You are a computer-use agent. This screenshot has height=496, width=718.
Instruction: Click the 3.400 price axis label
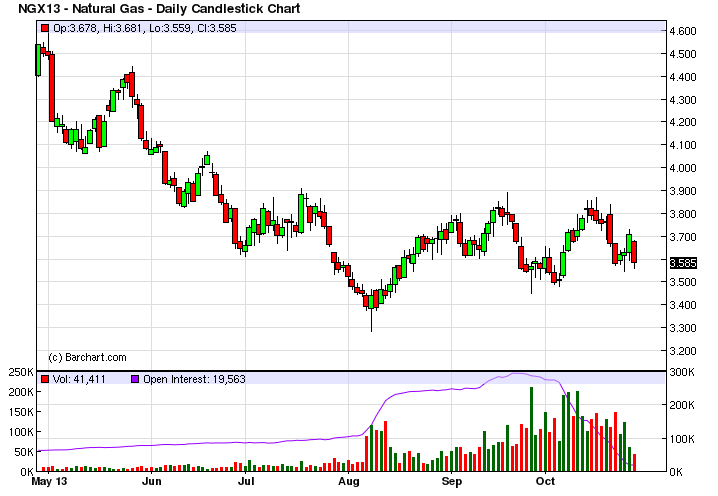coord(683,305)
